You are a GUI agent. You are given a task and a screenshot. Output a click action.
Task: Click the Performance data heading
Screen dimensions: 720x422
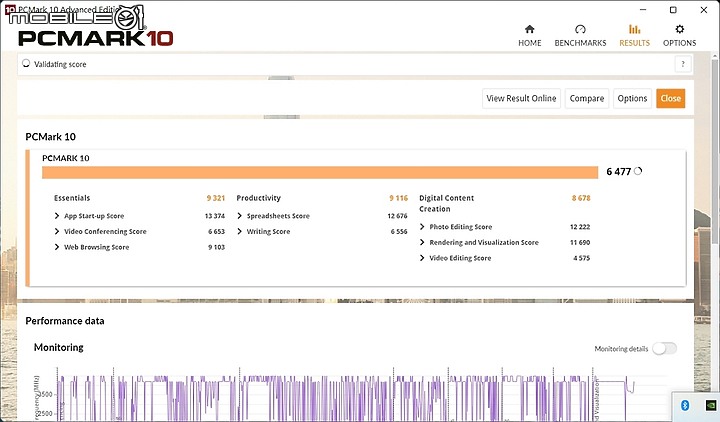tap(65, 321)
